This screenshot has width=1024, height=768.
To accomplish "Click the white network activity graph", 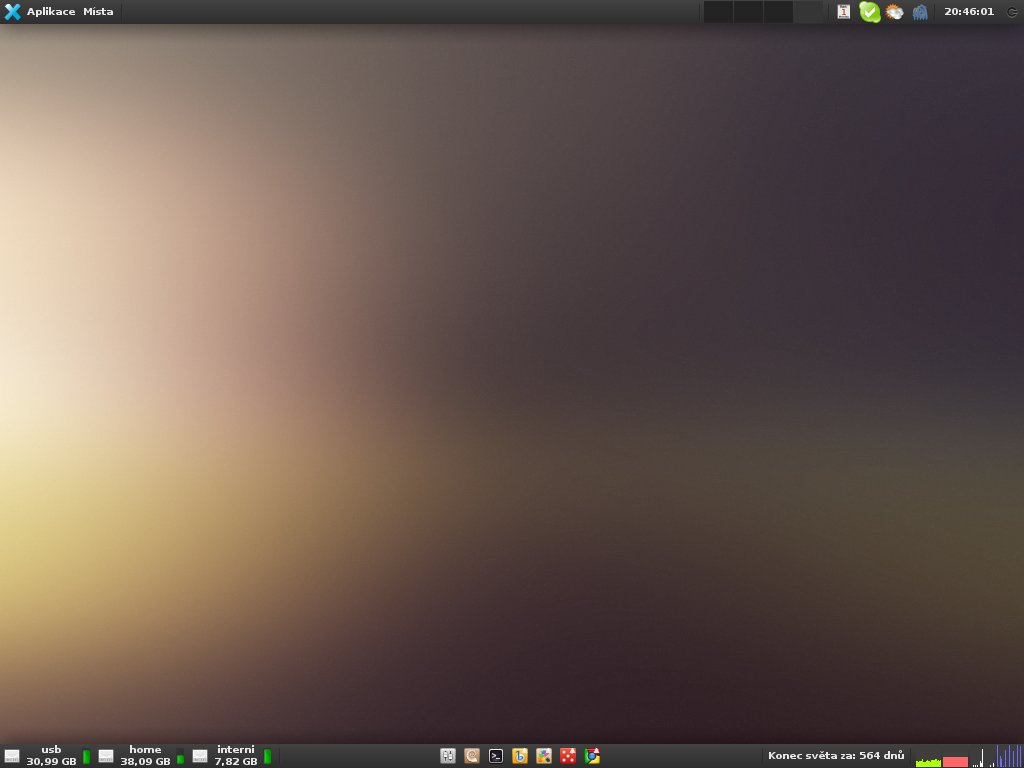I will click(983, 756).
